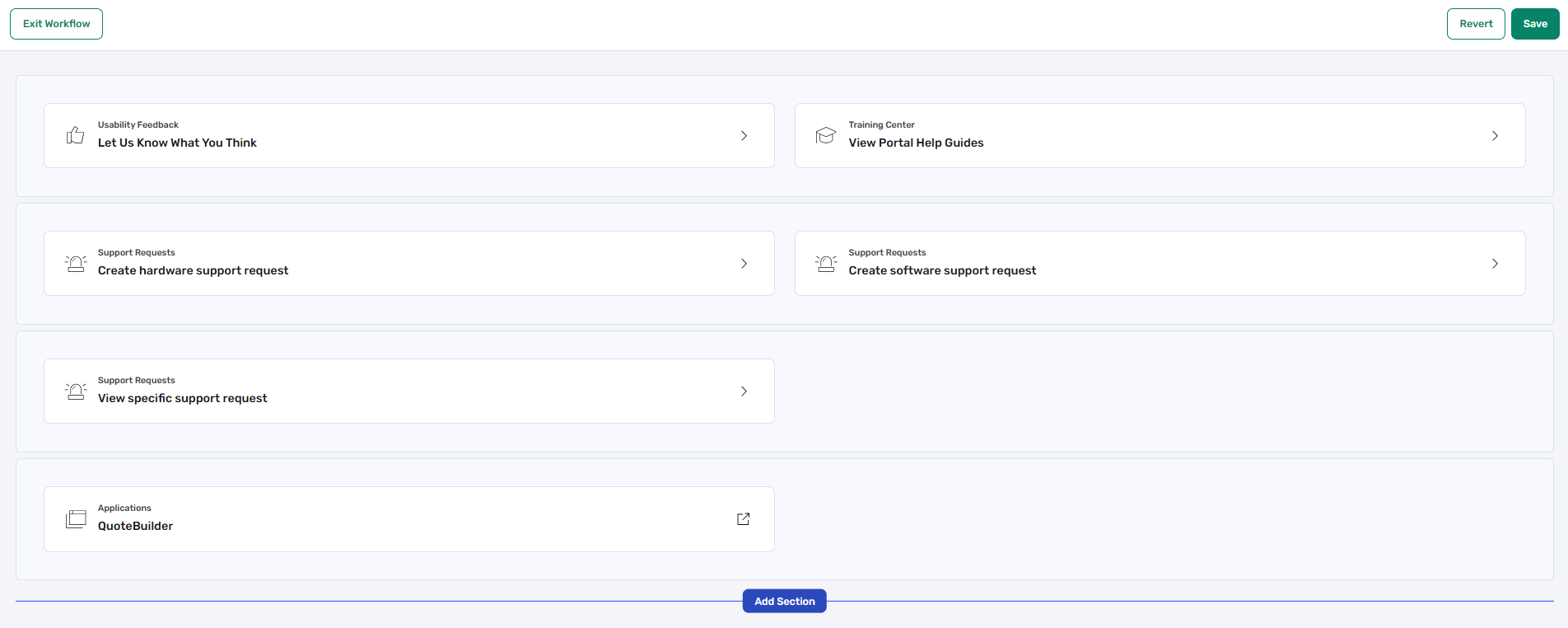1568x628 pixels.
Task: Select the Let Us Know What You Think title
Action: tap(177, 143)
